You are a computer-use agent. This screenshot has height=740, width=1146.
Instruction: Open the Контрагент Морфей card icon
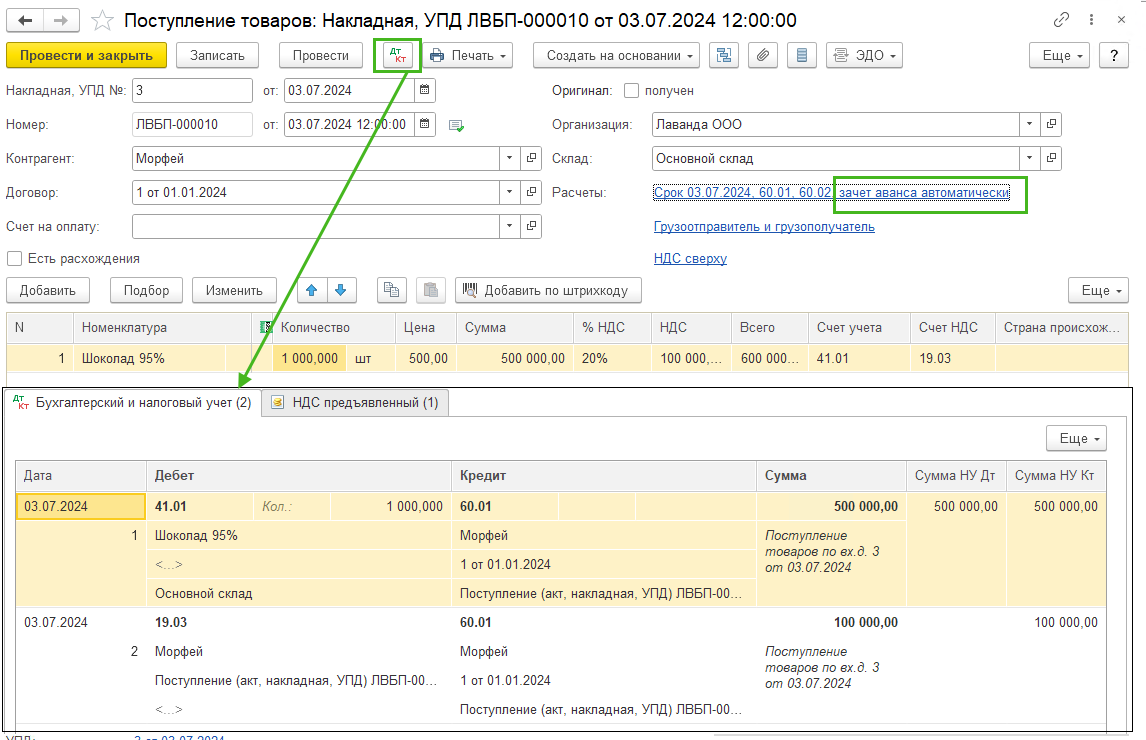click(x=531, y=158)
